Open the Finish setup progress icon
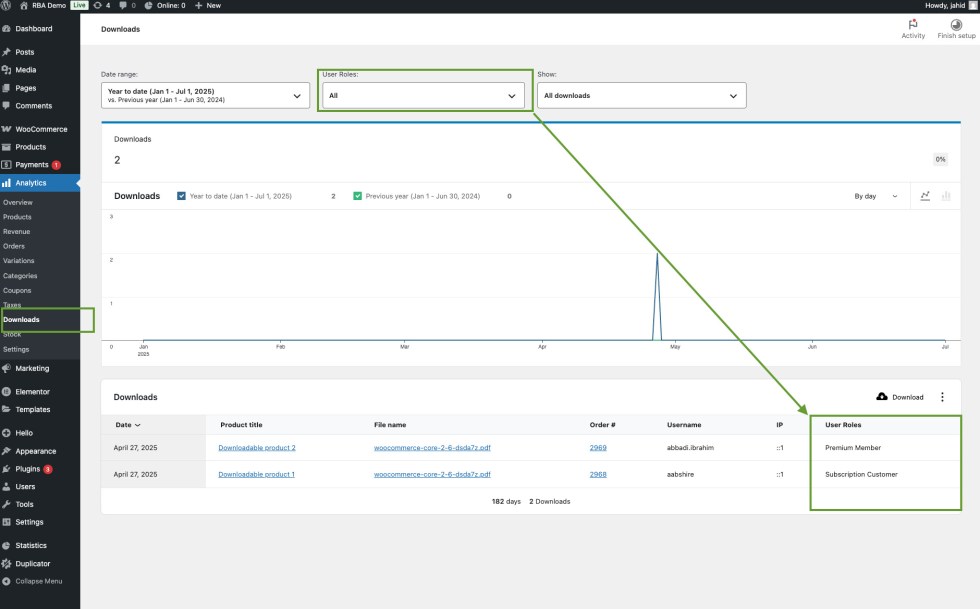 956,25
